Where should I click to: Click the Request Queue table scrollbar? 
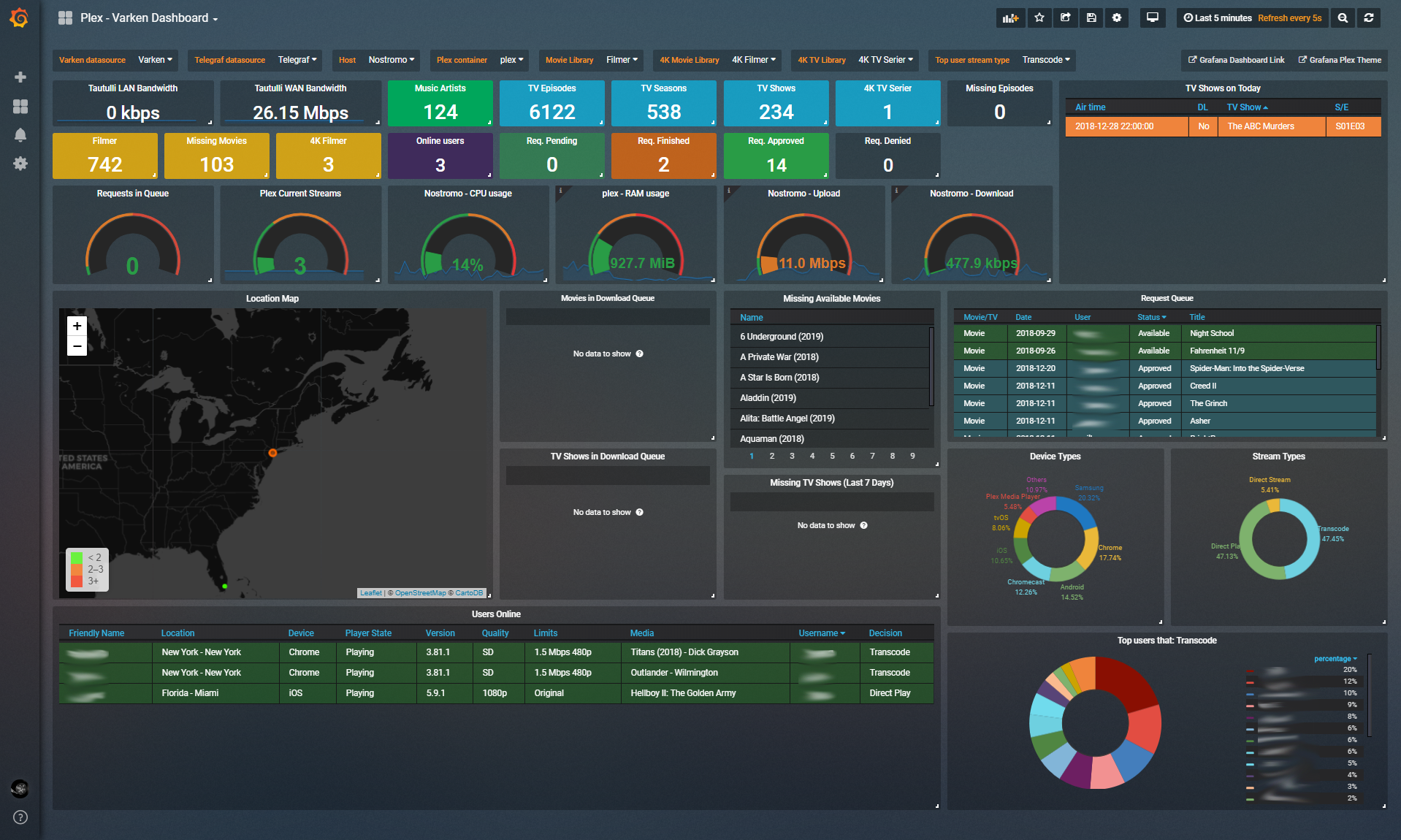click(x=1378, y=348)
